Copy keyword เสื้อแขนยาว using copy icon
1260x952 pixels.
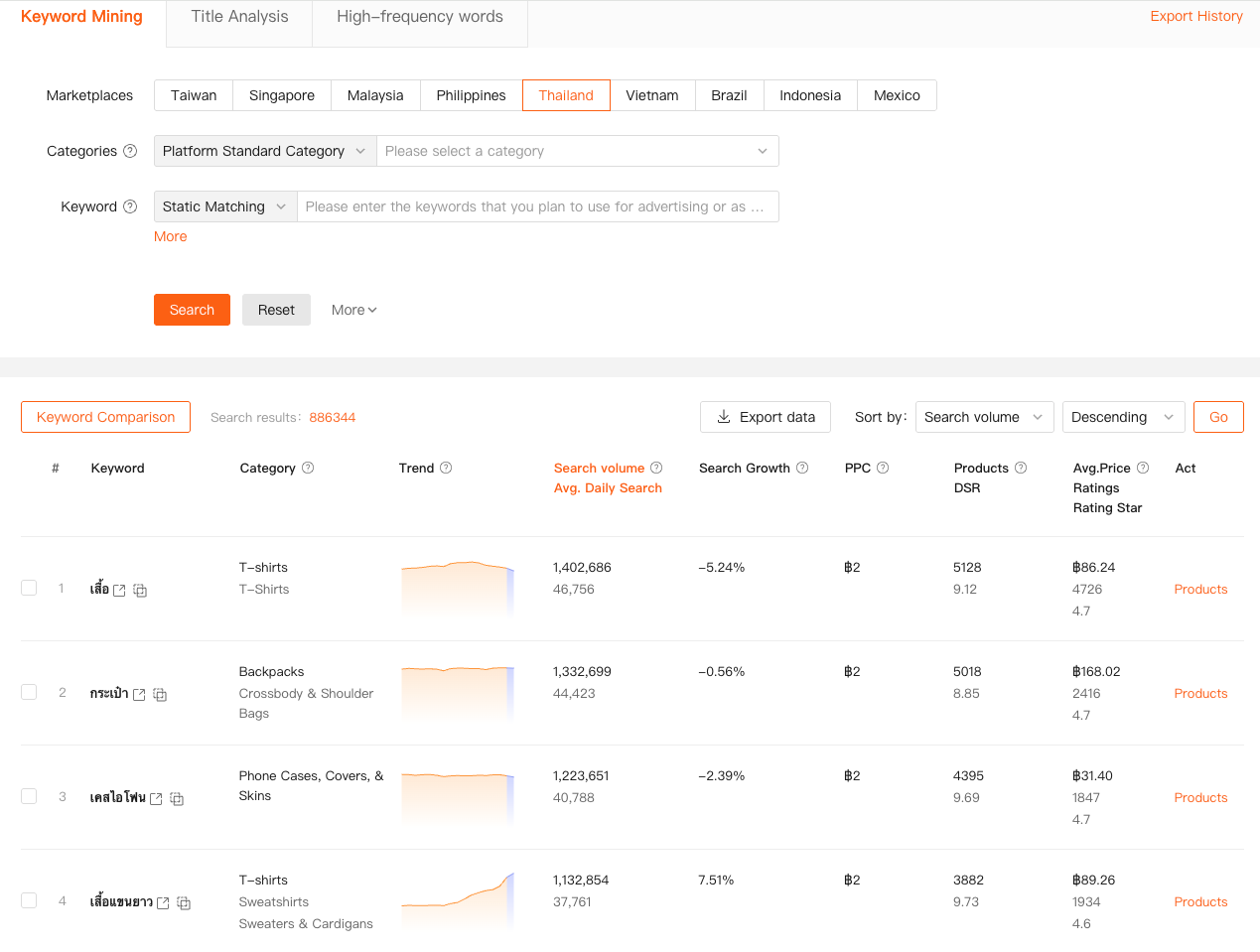pos(184,903)
